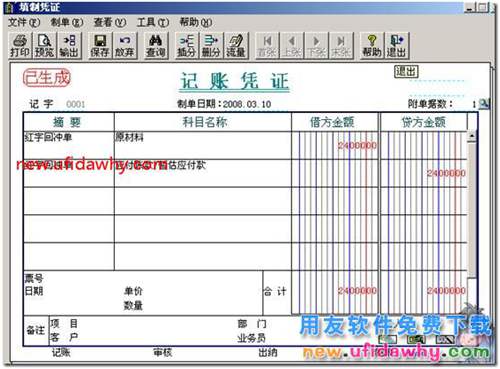The image size is (500, 369).
Task: Click the 退出 tooltip label near top right
Action: pos(406,71)
